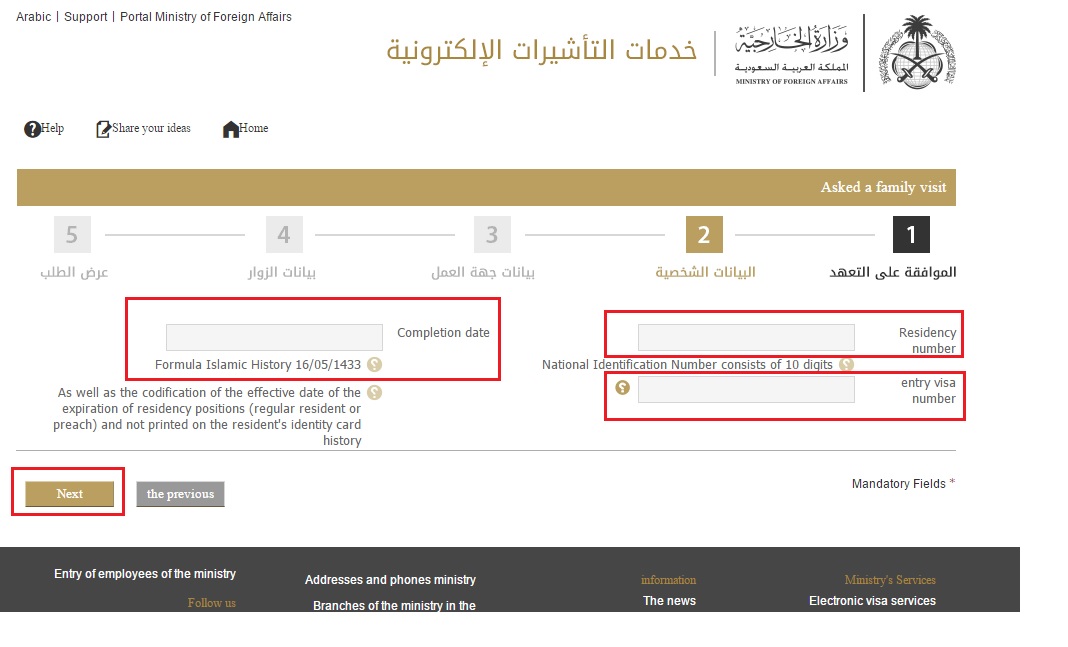Go to step 3 in the wizard

[492, 235]
